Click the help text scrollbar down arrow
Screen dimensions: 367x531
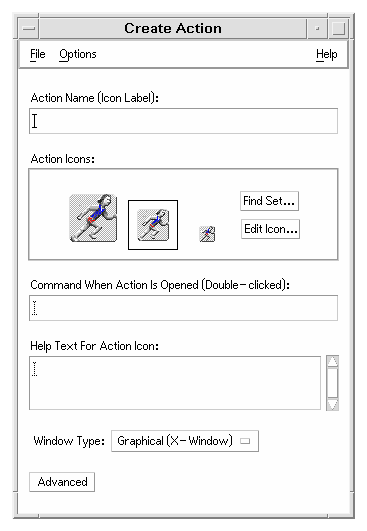click(x=332, y=405)
